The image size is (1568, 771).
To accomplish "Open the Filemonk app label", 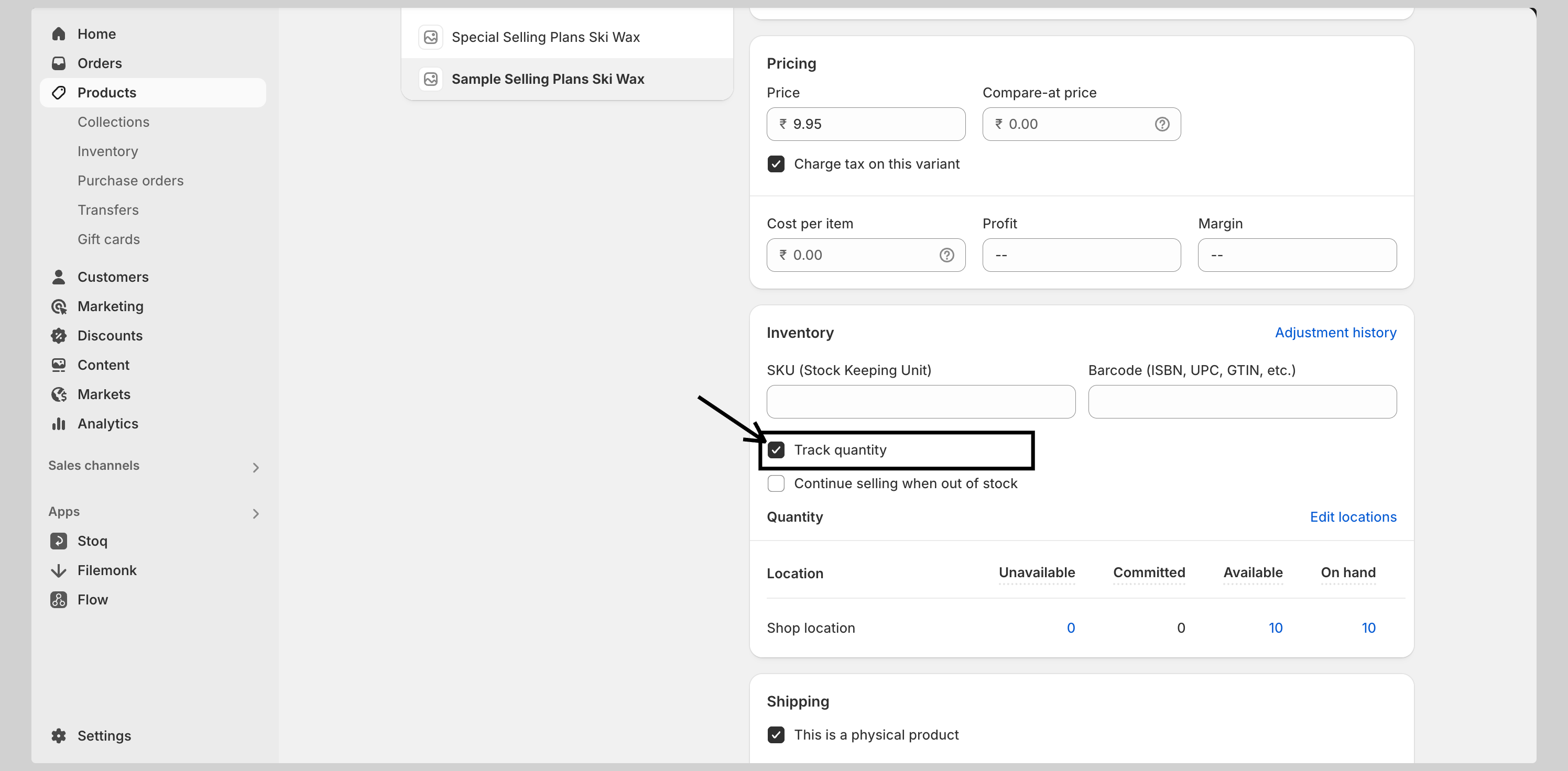I will click(x=107, y=570).
